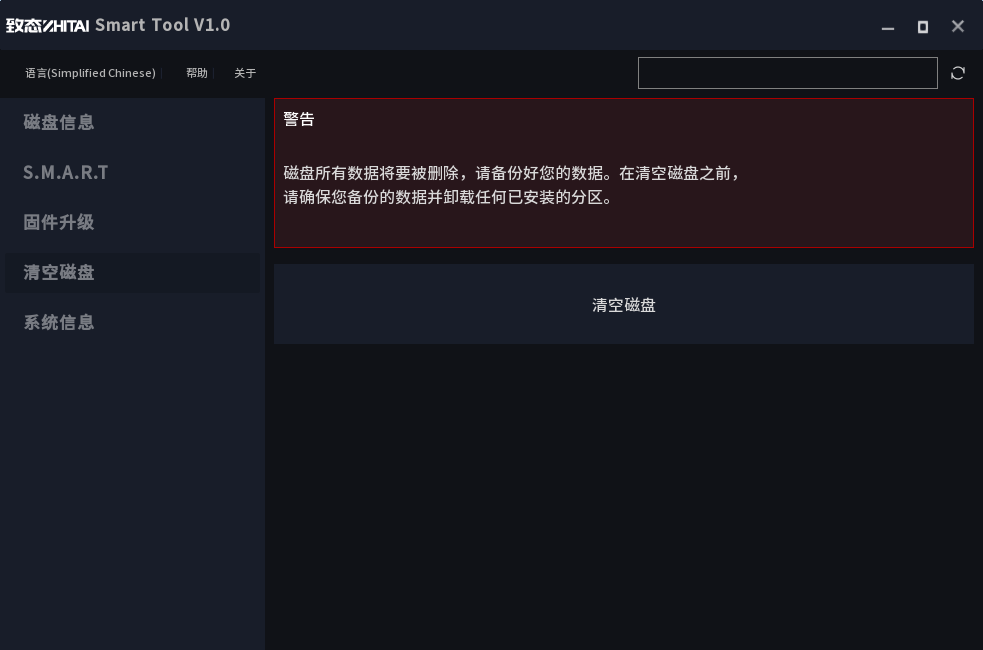Click the Smart Tool V1.0 title text

click(162, 25)
